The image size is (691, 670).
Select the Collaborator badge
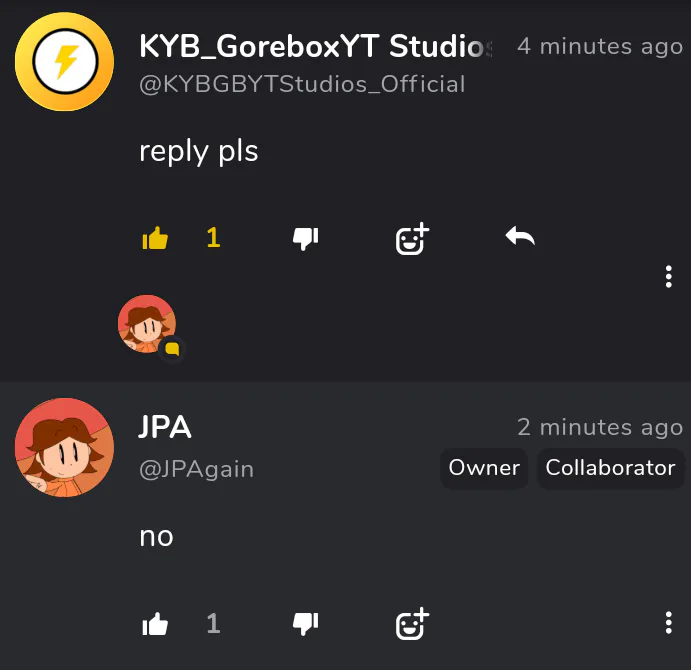tap(610, 468)
